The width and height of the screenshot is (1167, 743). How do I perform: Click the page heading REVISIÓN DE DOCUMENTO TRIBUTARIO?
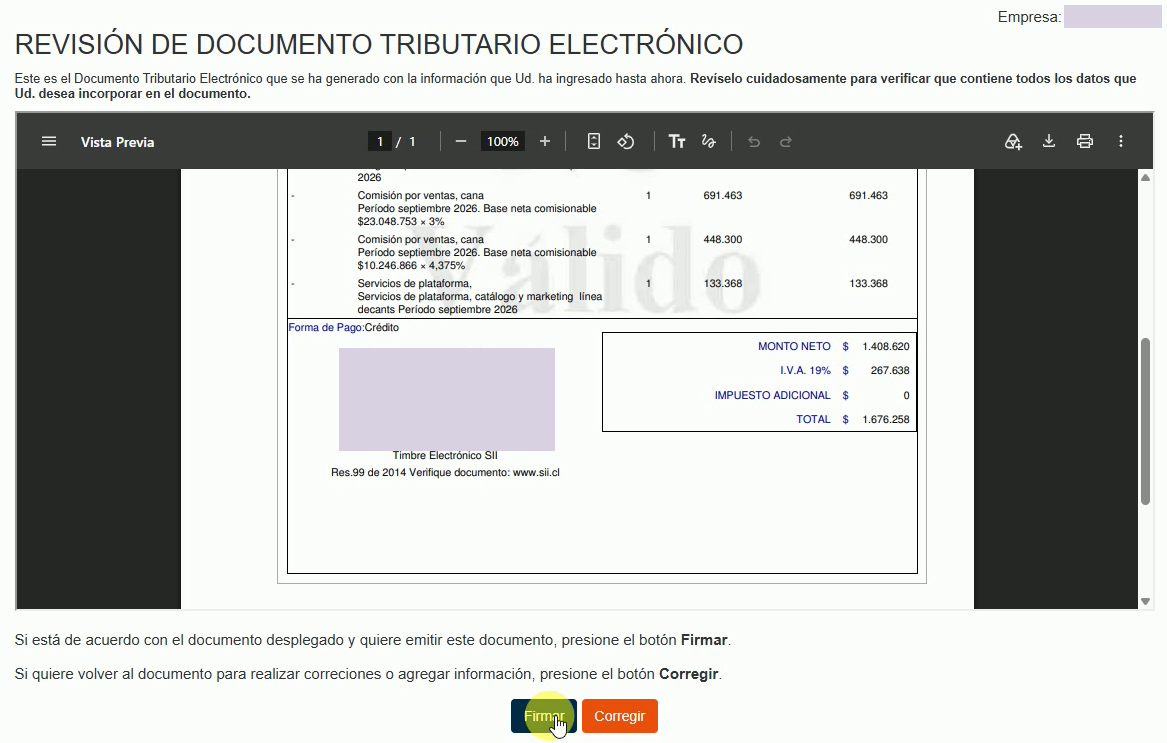tap(379, 44)
